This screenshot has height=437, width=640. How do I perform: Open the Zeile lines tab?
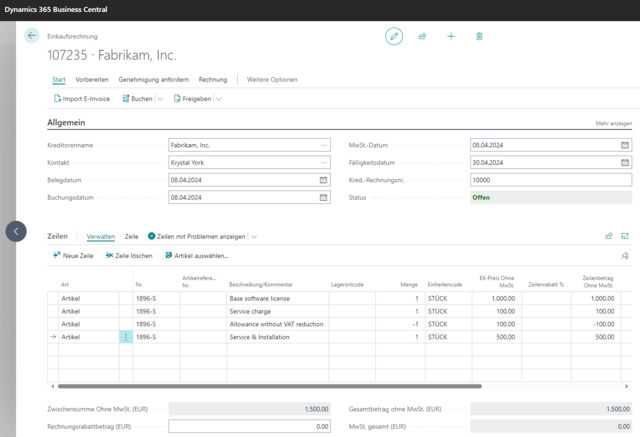131,237
